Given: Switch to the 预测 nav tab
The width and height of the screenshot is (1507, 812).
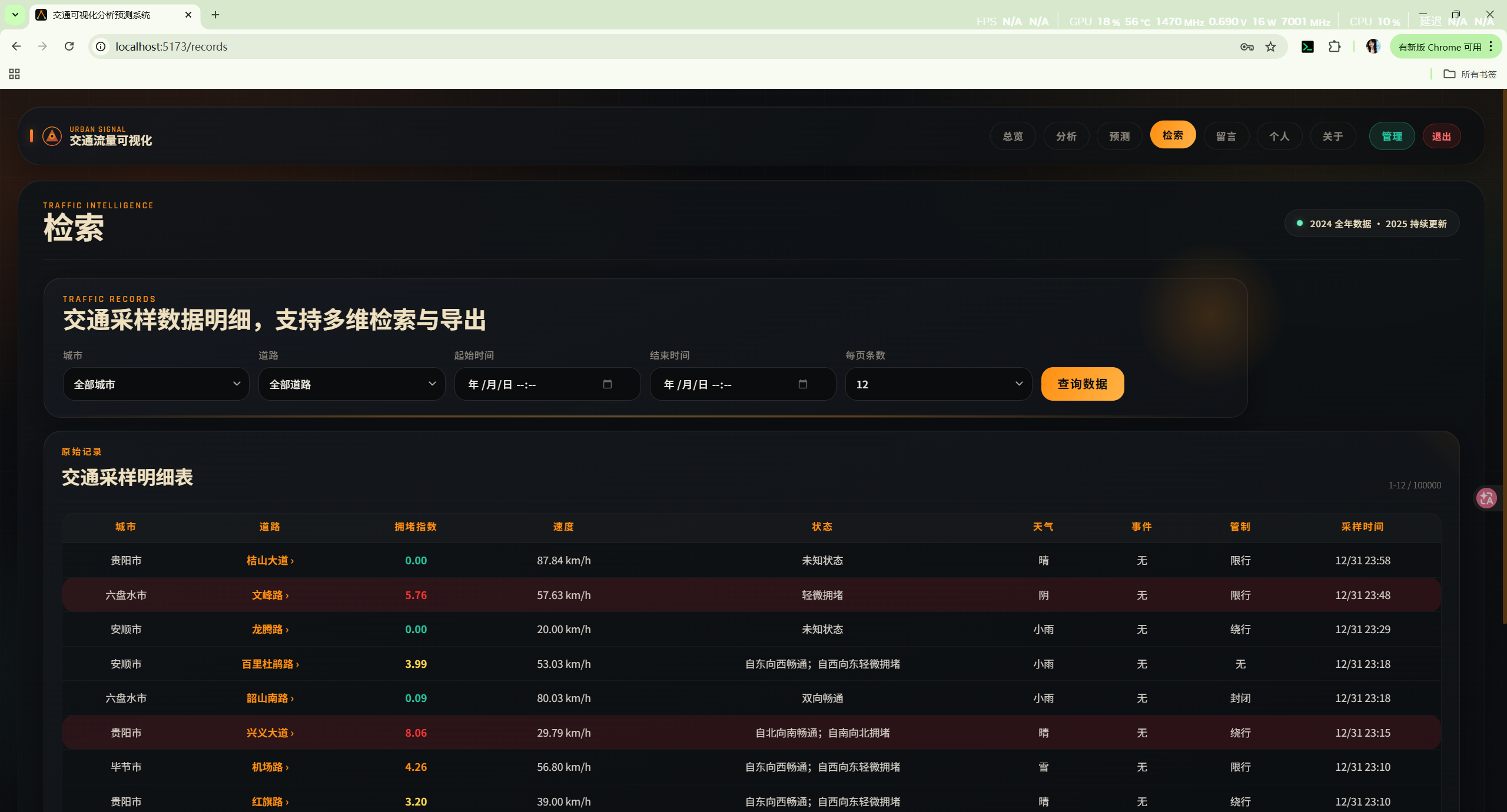Looking at the screenshot, I should pyautogui.click(x=1119, y=136).
